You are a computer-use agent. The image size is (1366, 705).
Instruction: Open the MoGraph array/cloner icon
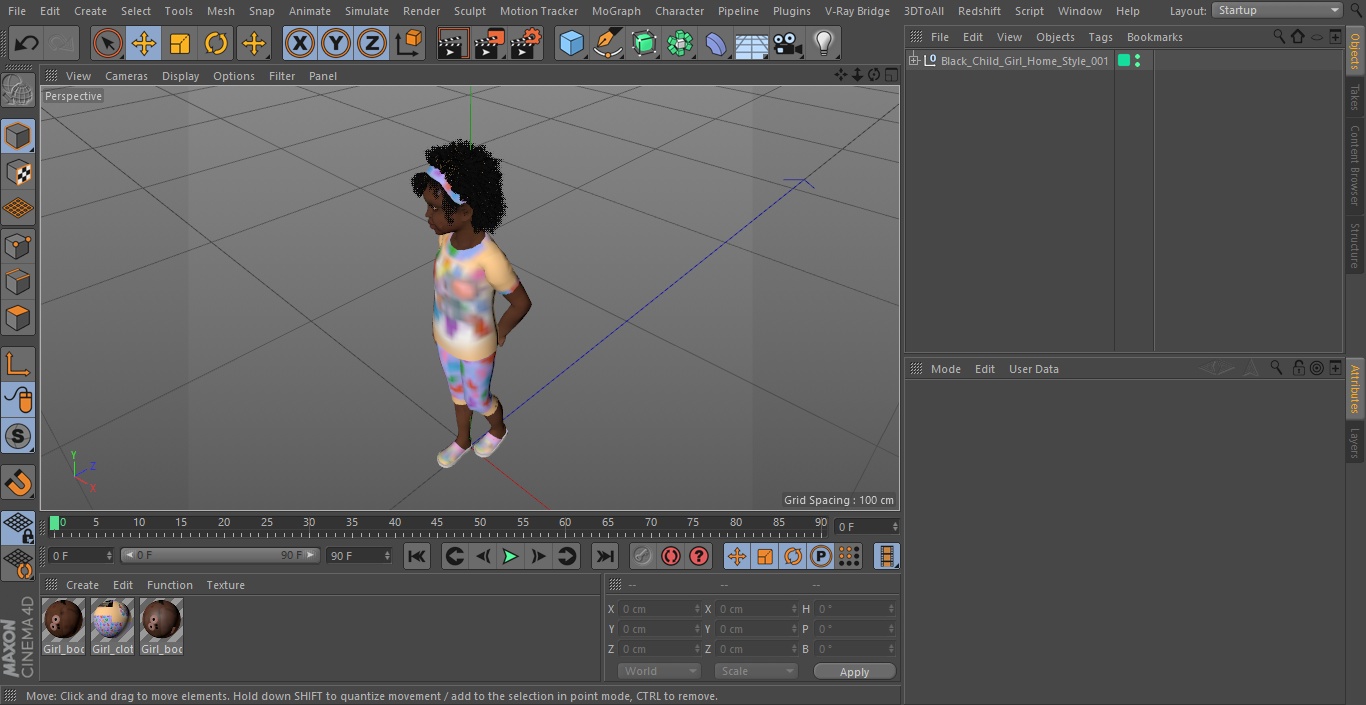(x=680, y=43)
